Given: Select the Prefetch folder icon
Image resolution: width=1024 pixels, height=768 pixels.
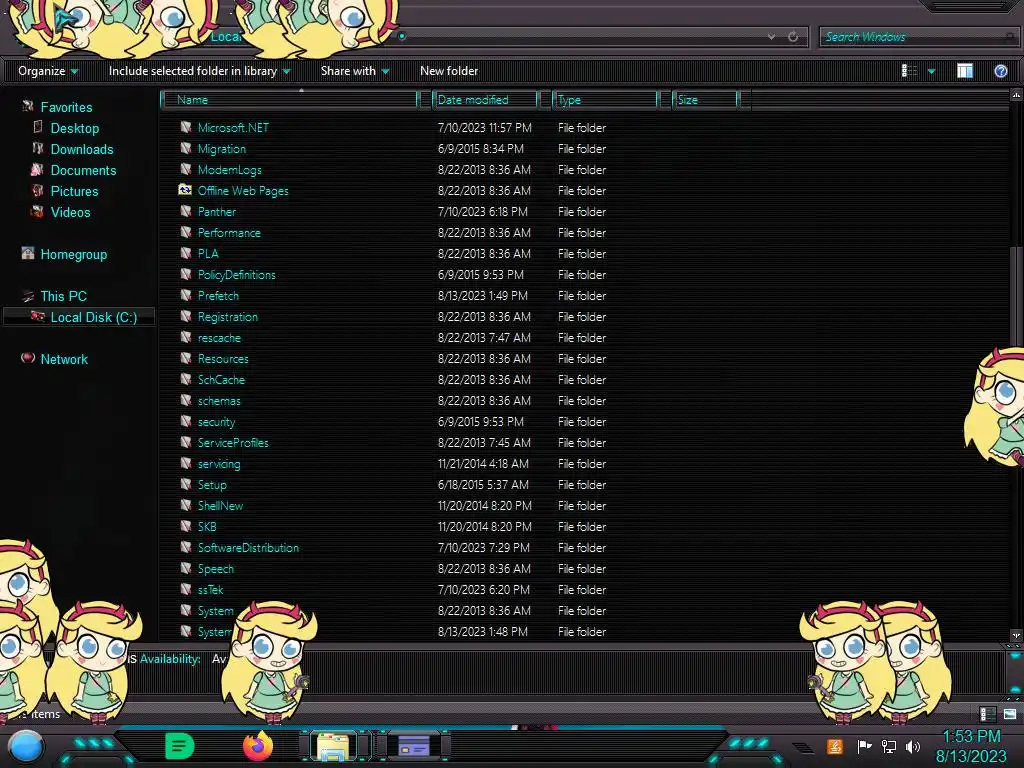Looking at the screenshot, I should 185,295.
